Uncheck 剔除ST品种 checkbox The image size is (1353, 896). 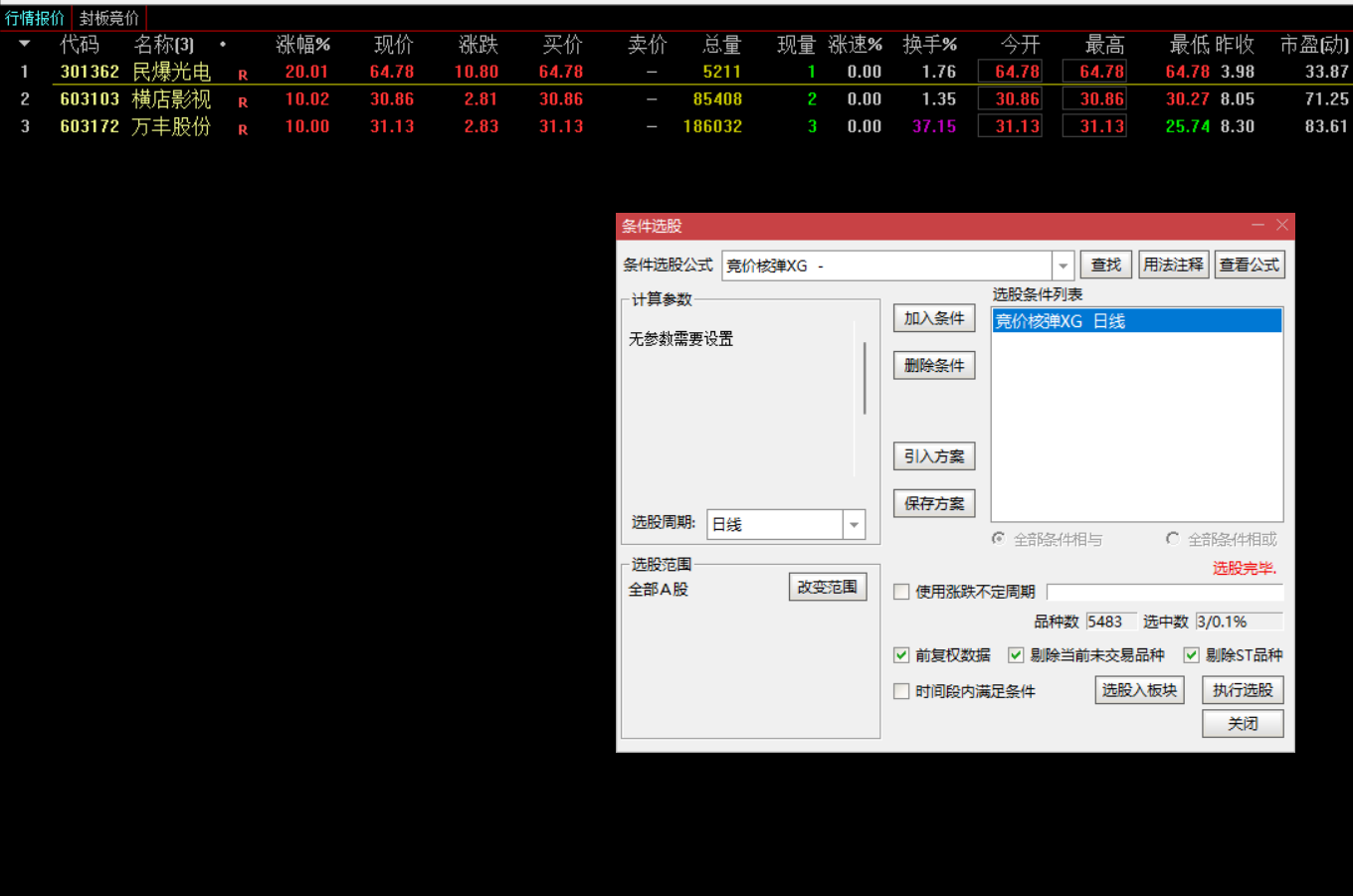click(1191, 655)
